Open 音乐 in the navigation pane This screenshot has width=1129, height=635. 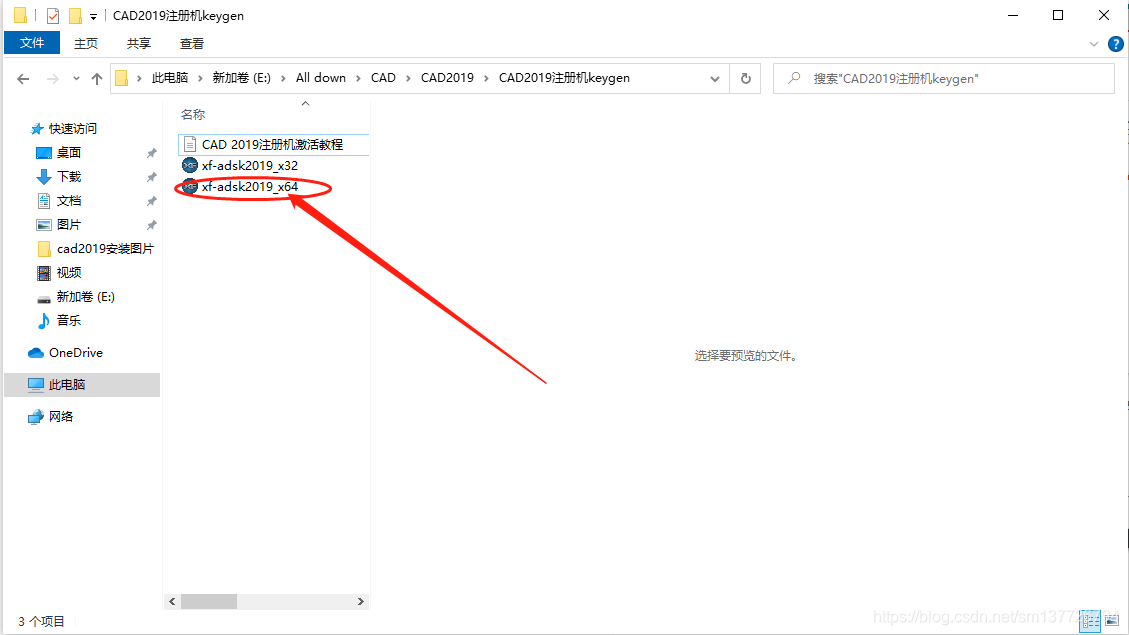point(68,320)
